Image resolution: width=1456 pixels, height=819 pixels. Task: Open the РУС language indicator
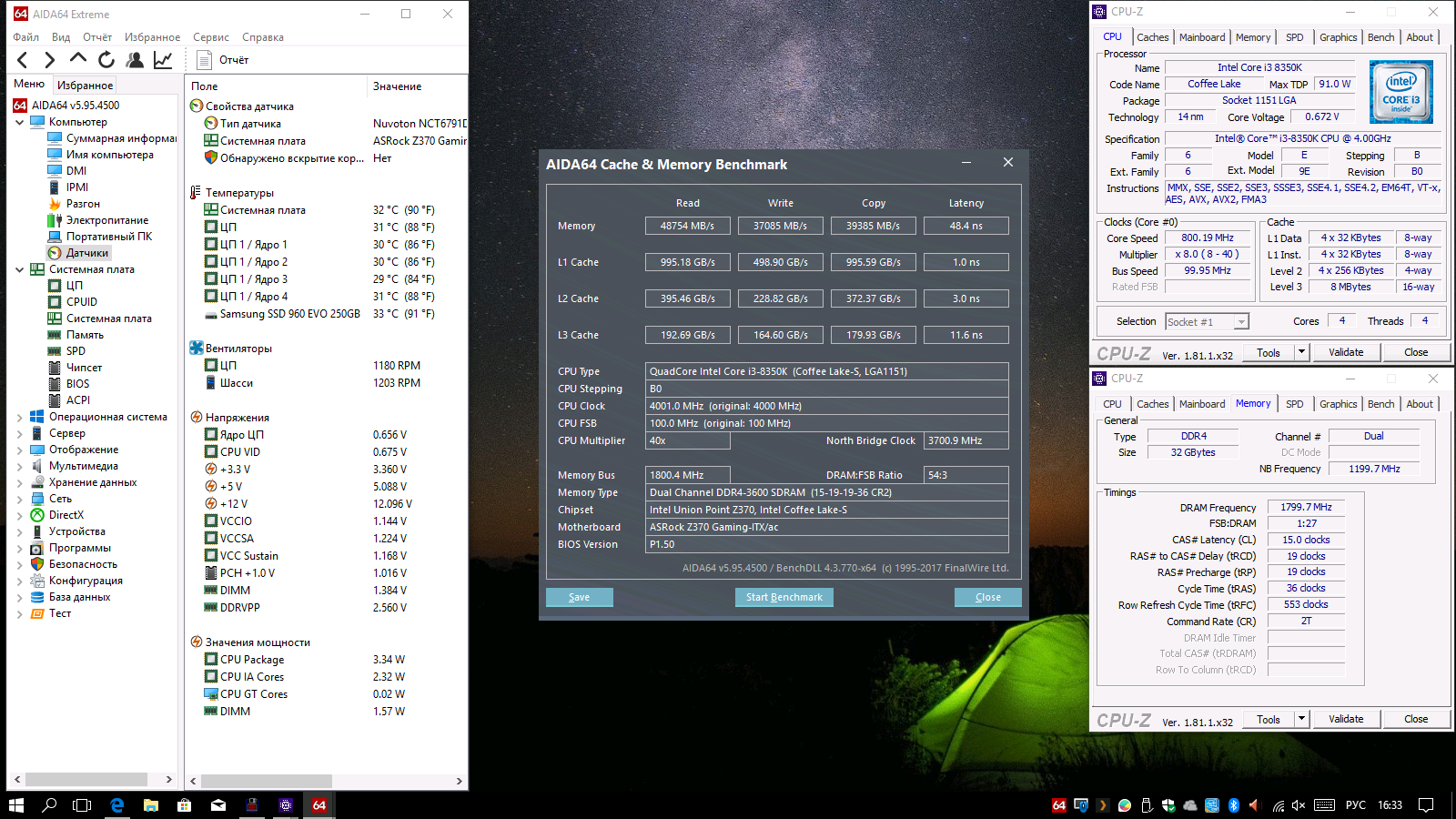pyautogui.click(x=1356, y=805)
